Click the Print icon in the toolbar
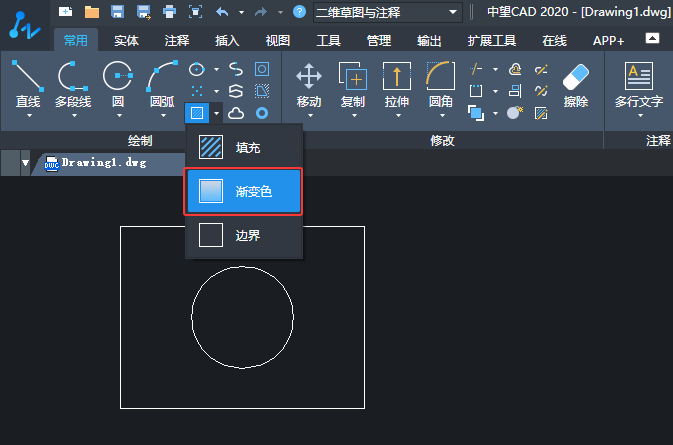Screen dimensions: 673x445 (x=170, y=12)
